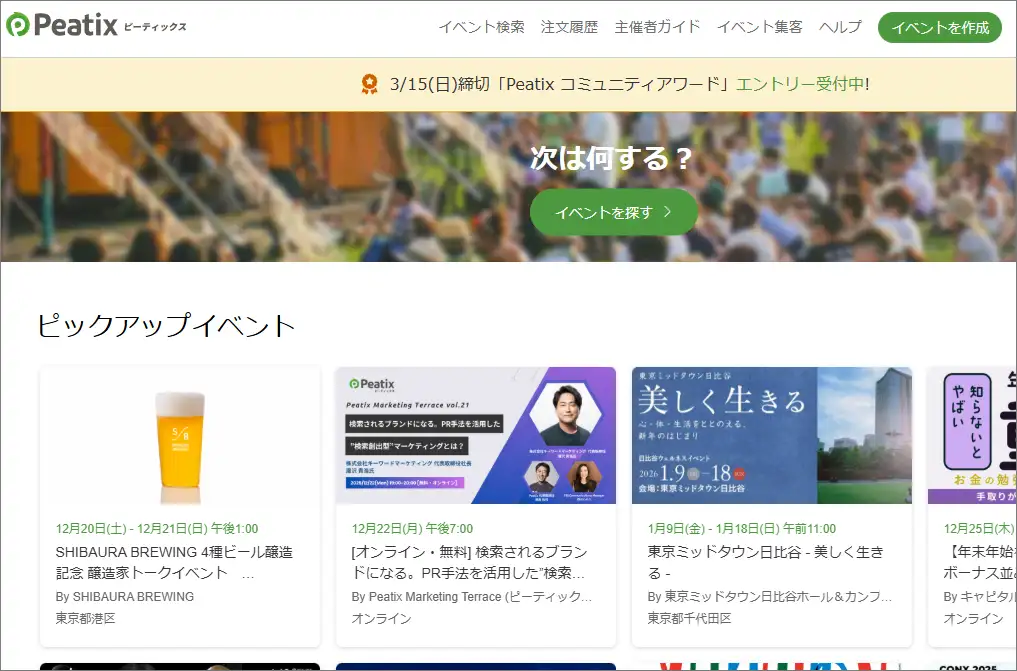Open Peatix Marketing Terrace vol.21 thumbnail
Image resolution: width=1017 pixels, height=671 pixels.
[x=475, y=435]
